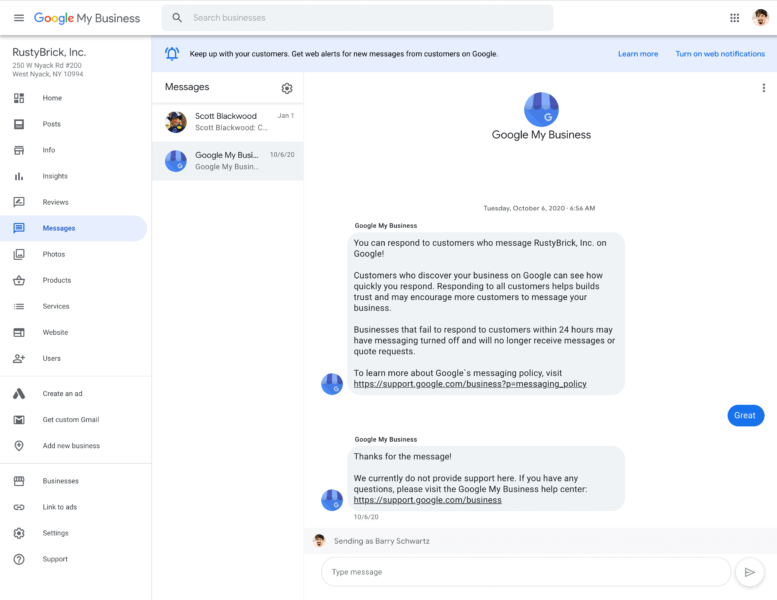Open Add new business
This screenshot has height=600, width=777.
tap(71, 445)
